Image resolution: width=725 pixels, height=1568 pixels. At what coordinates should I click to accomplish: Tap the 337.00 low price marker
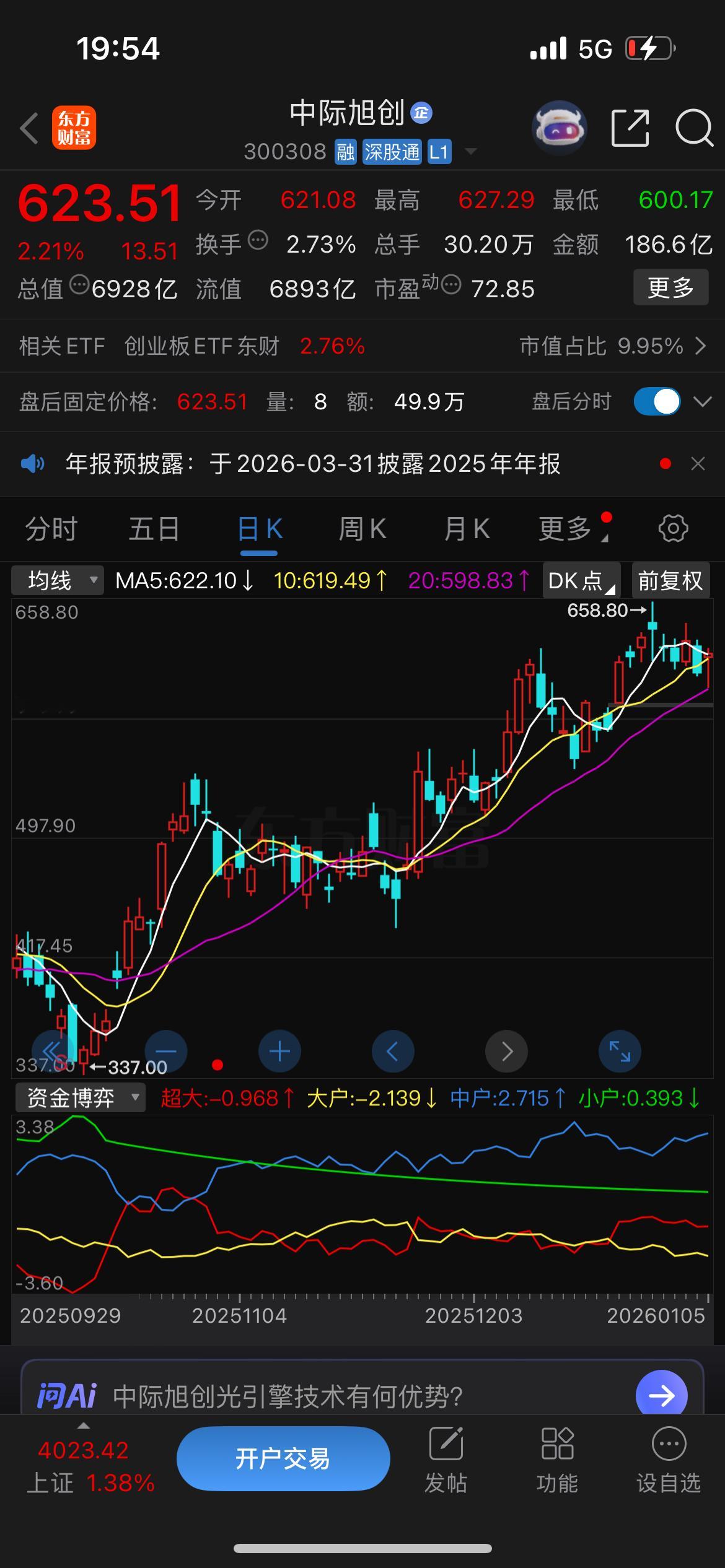tap(129, 1067)
